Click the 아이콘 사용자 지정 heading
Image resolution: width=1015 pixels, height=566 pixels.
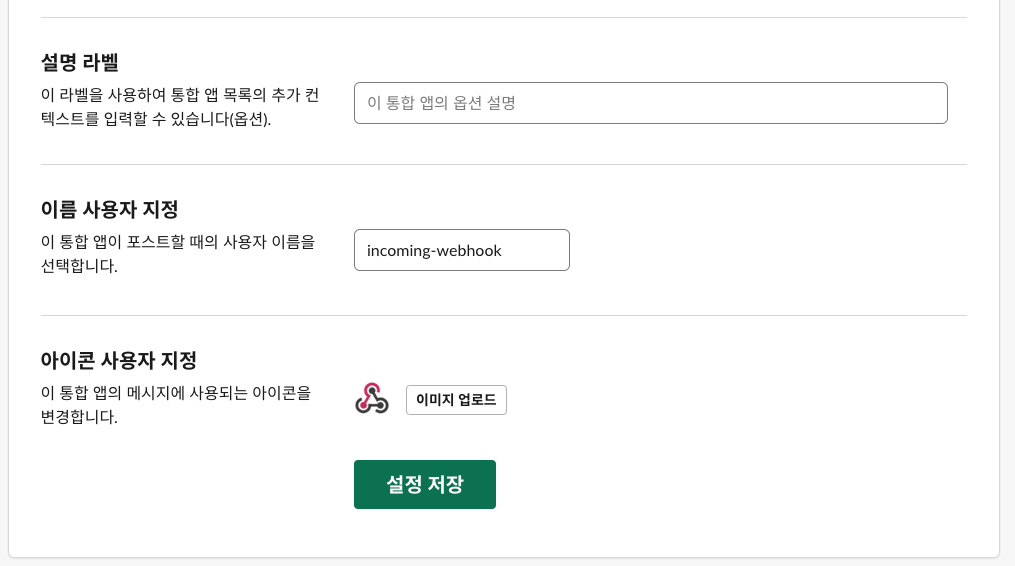click(x=118, y=360)
